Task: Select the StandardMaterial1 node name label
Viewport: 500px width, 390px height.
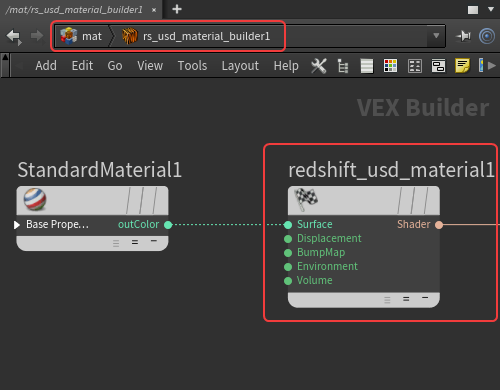Action: (100, 170)
